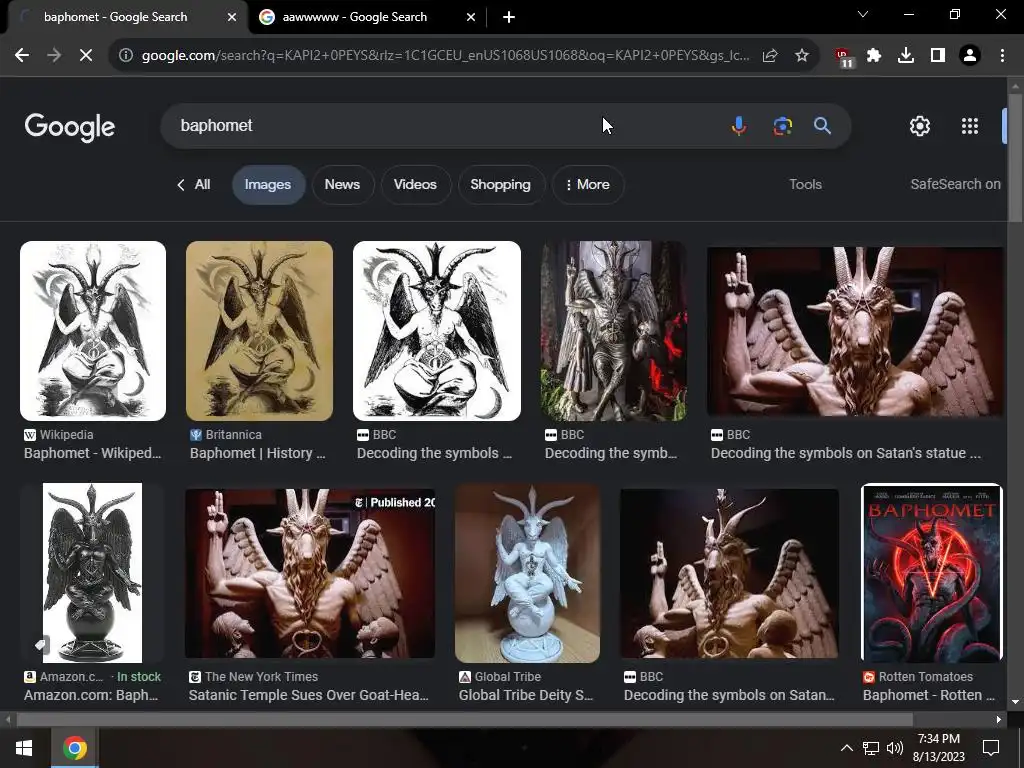Screen dimensions: 1024x768
Task: Show hidden system tray icons
Action: [x=846, y=748]
